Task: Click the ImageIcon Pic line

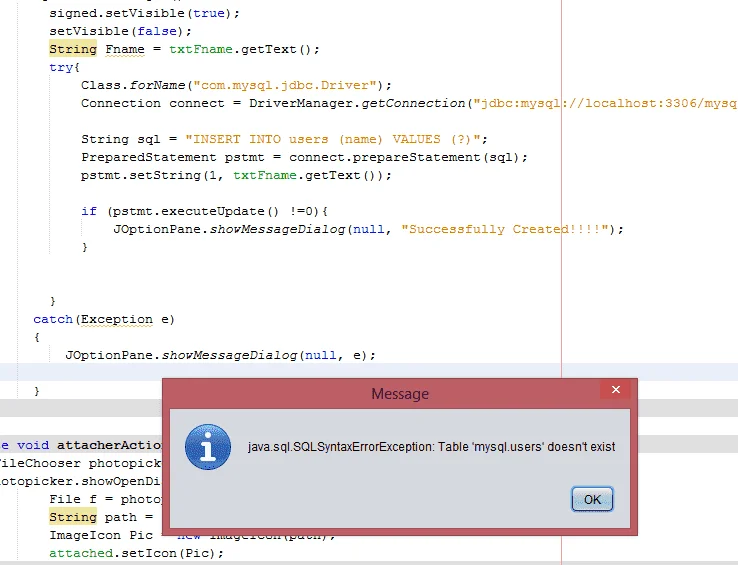Action: pyautogui.click(x=192, y=535)
